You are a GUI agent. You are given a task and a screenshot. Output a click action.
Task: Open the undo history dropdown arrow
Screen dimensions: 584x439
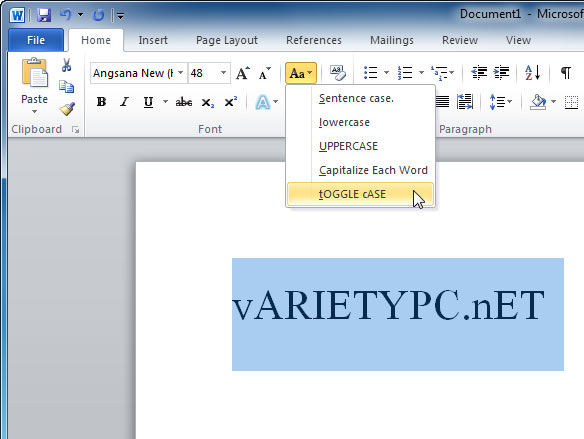[80, 15]
